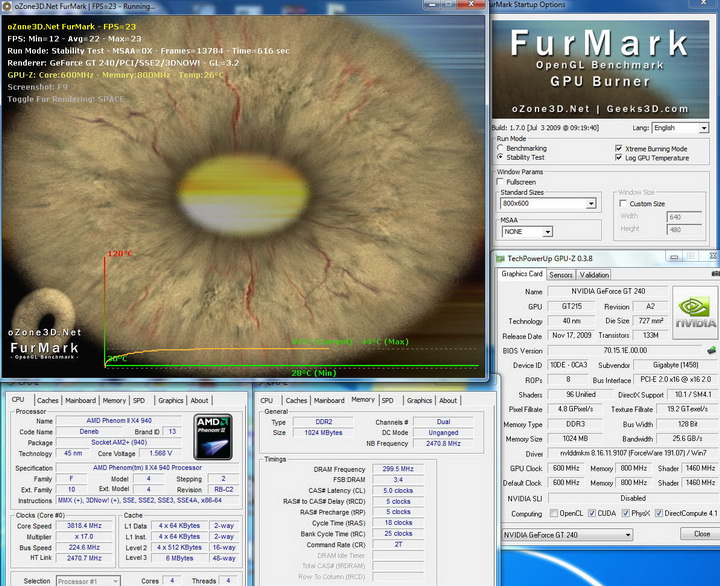This screenshot has width=720, height=586.
Task: Close the FurMark render window
Action: (471, 4)
